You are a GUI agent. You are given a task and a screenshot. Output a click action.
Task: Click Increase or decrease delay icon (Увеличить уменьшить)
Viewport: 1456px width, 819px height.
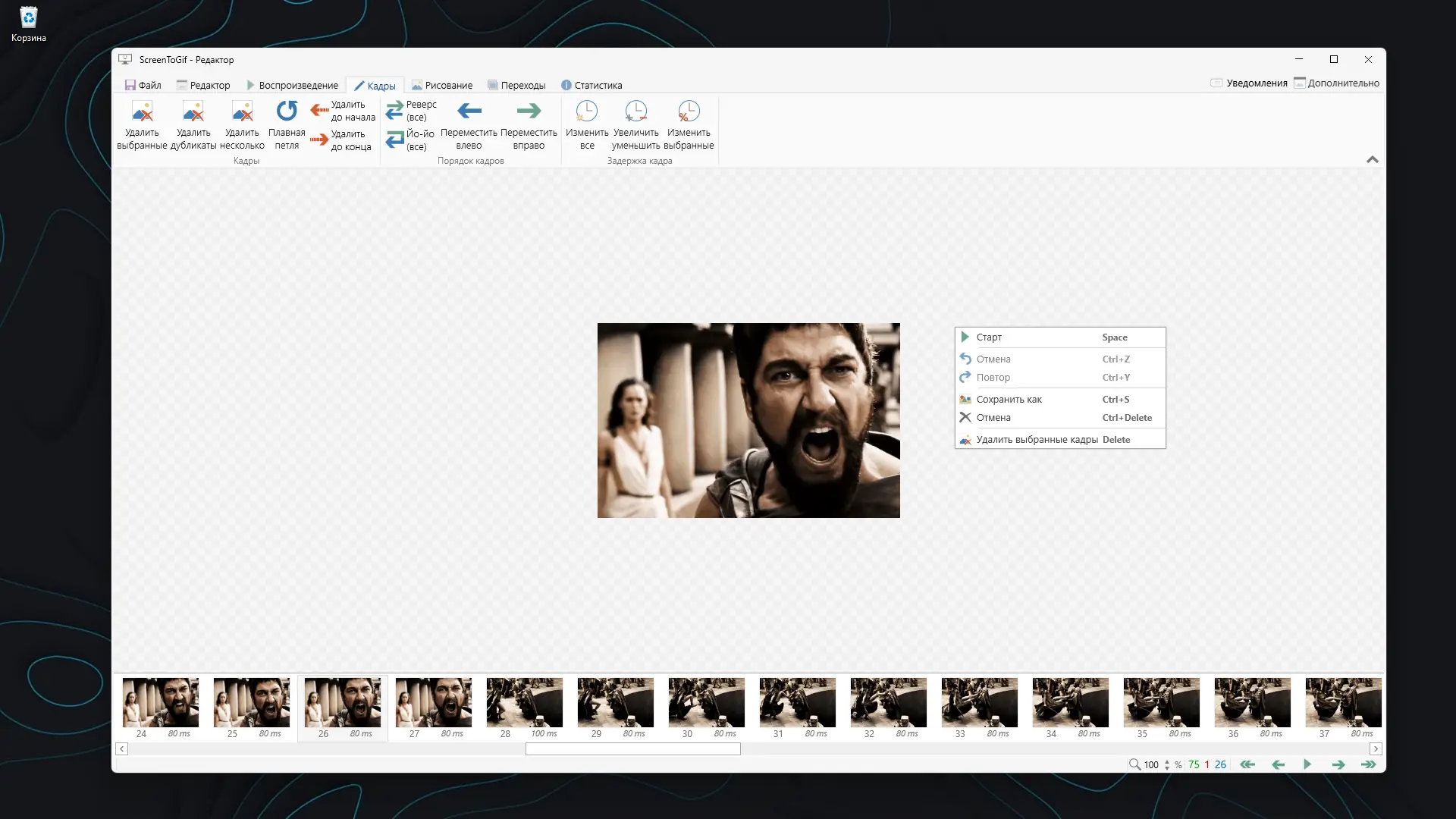coord(635,112)
